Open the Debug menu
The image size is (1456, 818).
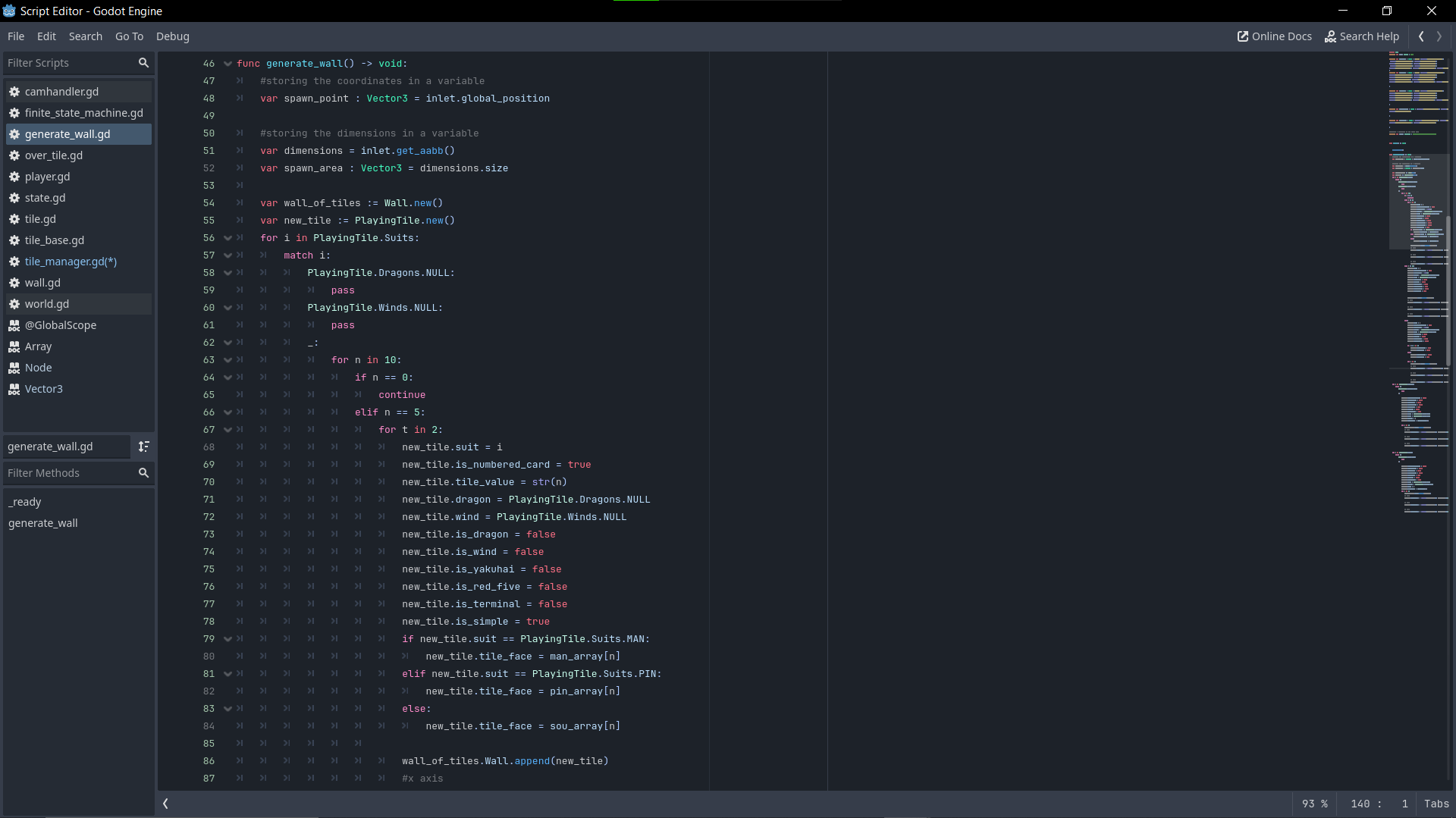click(172, 36)
